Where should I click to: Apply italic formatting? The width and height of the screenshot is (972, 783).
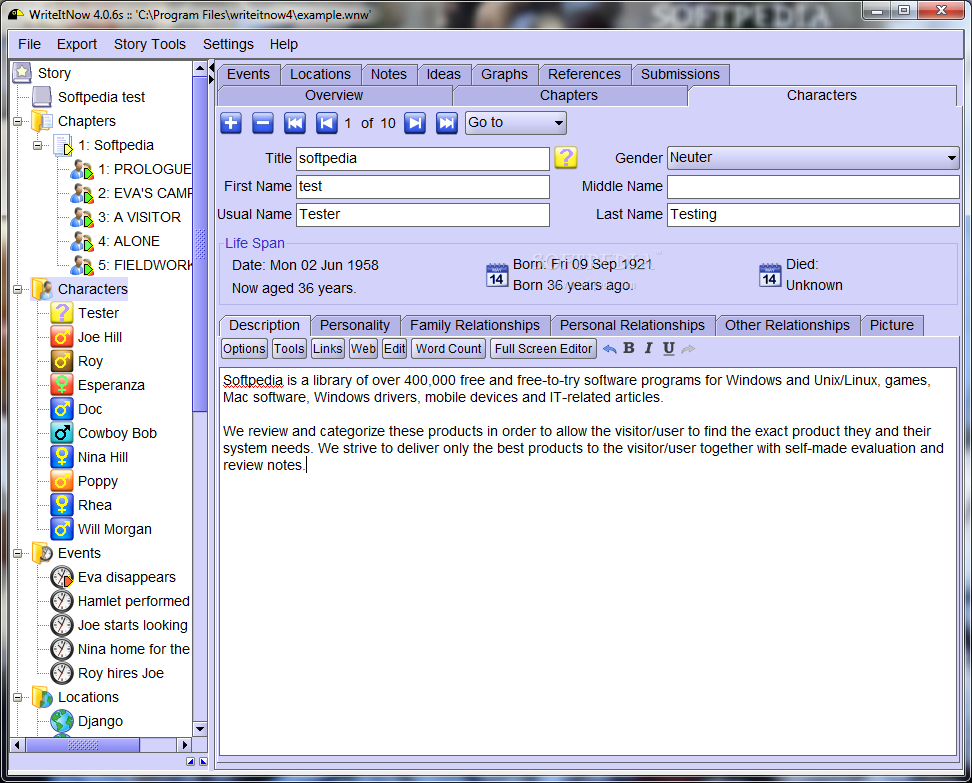pyautogui.click(x=648, y=348)
